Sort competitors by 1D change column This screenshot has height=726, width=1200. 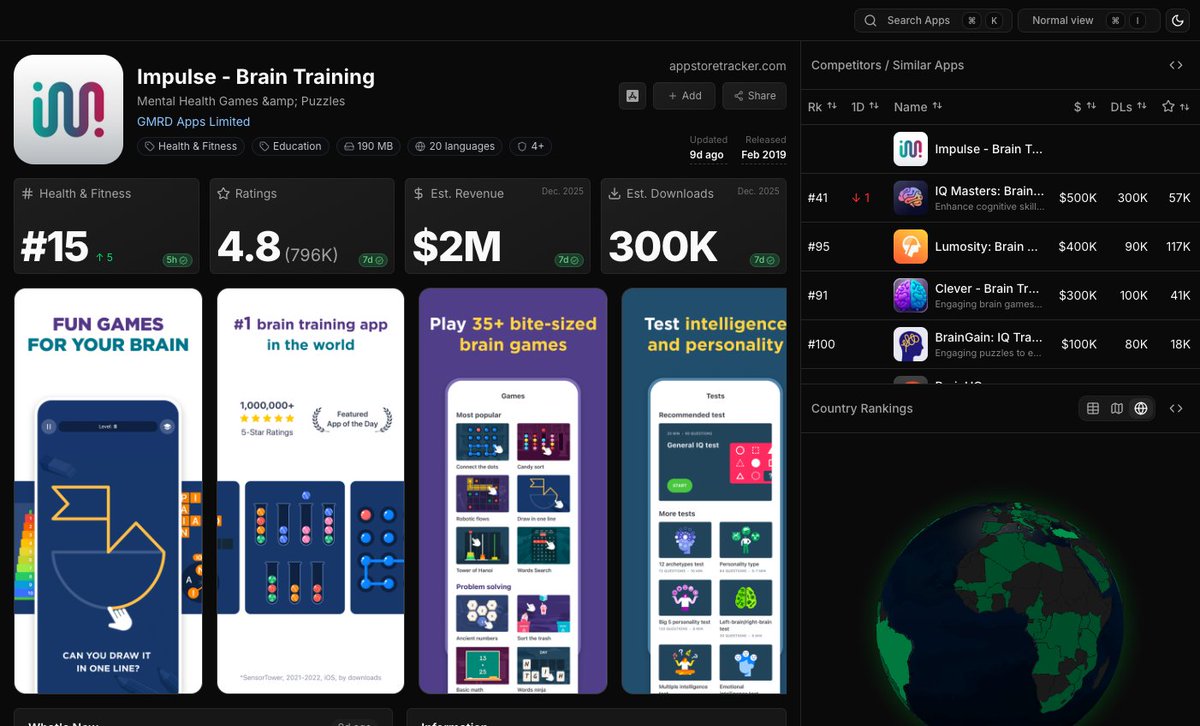click(x=865, y=106)
